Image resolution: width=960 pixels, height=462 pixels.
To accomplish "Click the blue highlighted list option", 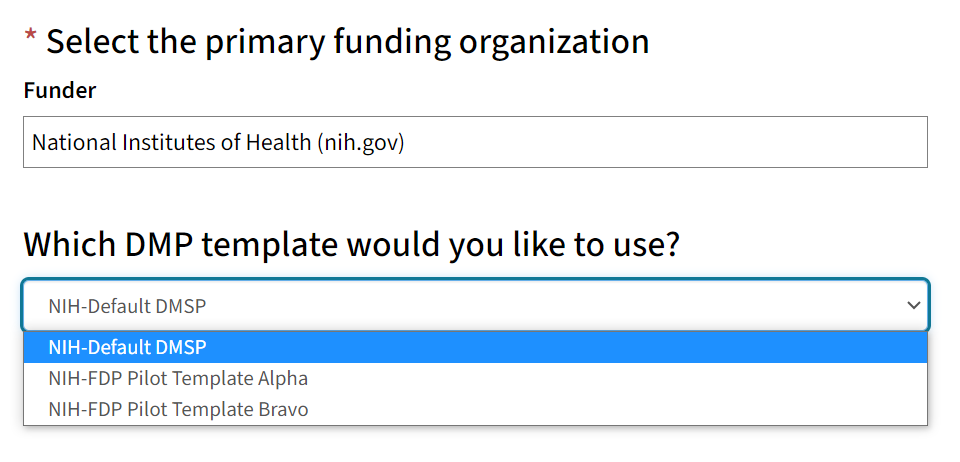I will point(475,348).
